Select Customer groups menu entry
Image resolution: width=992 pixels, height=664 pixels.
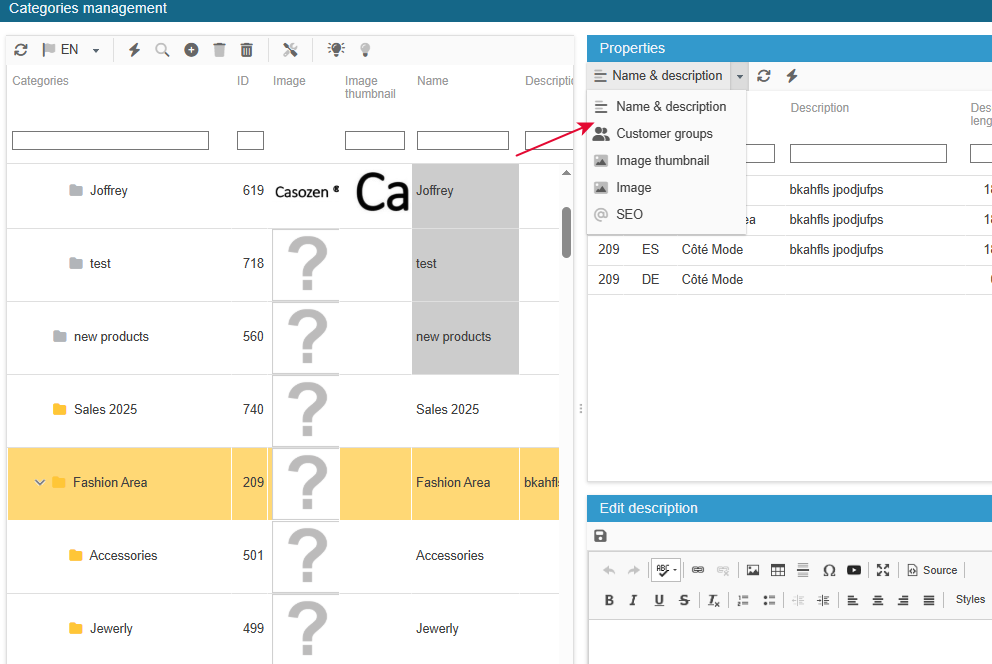pos(667,133)
